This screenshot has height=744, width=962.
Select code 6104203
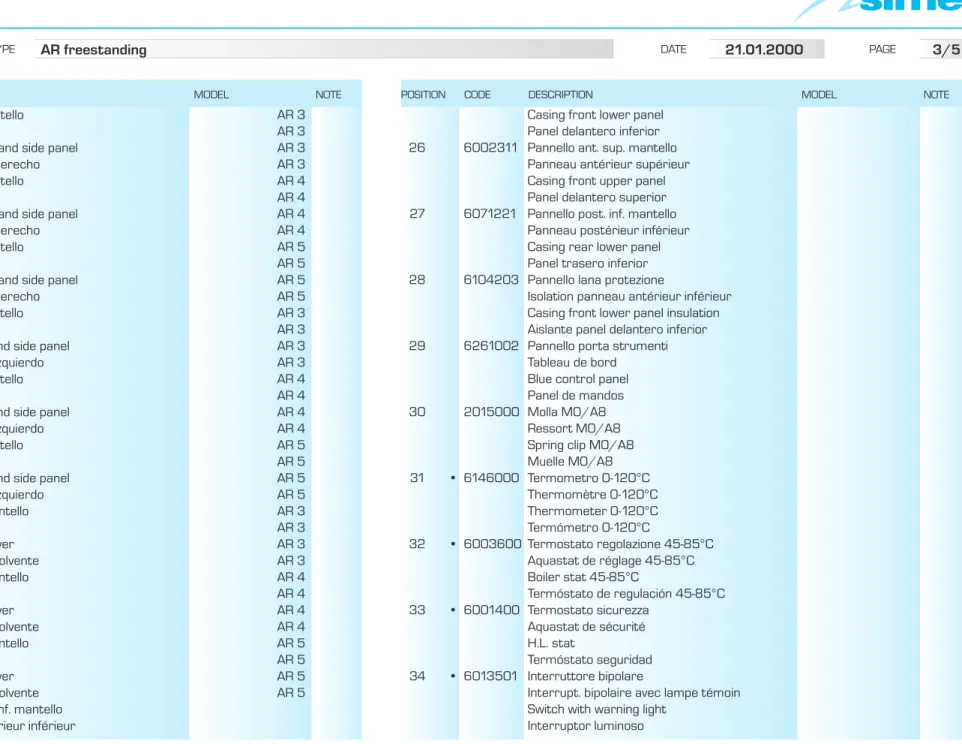(491, 280)
